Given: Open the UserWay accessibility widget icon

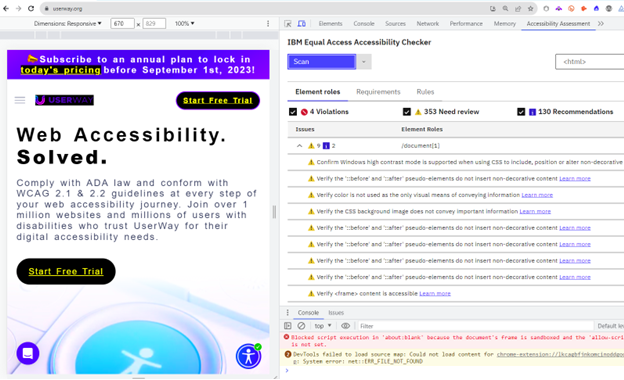Looking at the screenshot, I should [248, 356].
